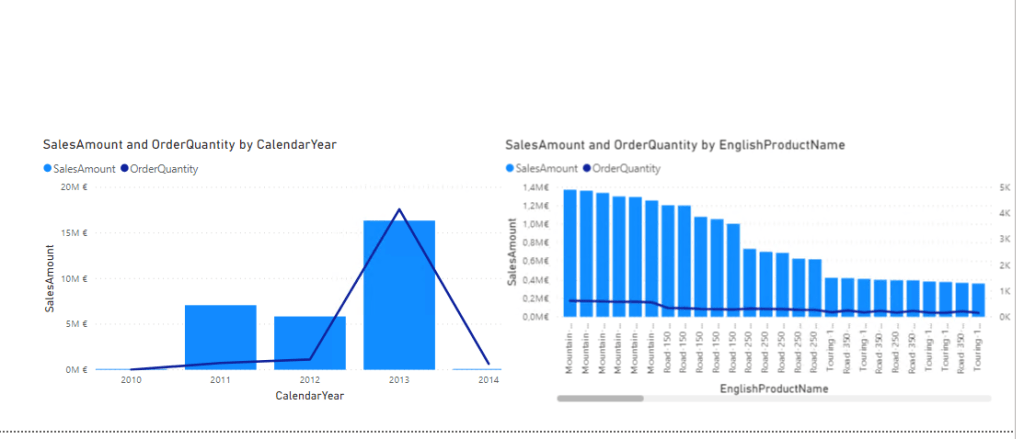
Task: Click SalesAmount legend marker in CalendarYear chart
Action: [x=48, y=169]
